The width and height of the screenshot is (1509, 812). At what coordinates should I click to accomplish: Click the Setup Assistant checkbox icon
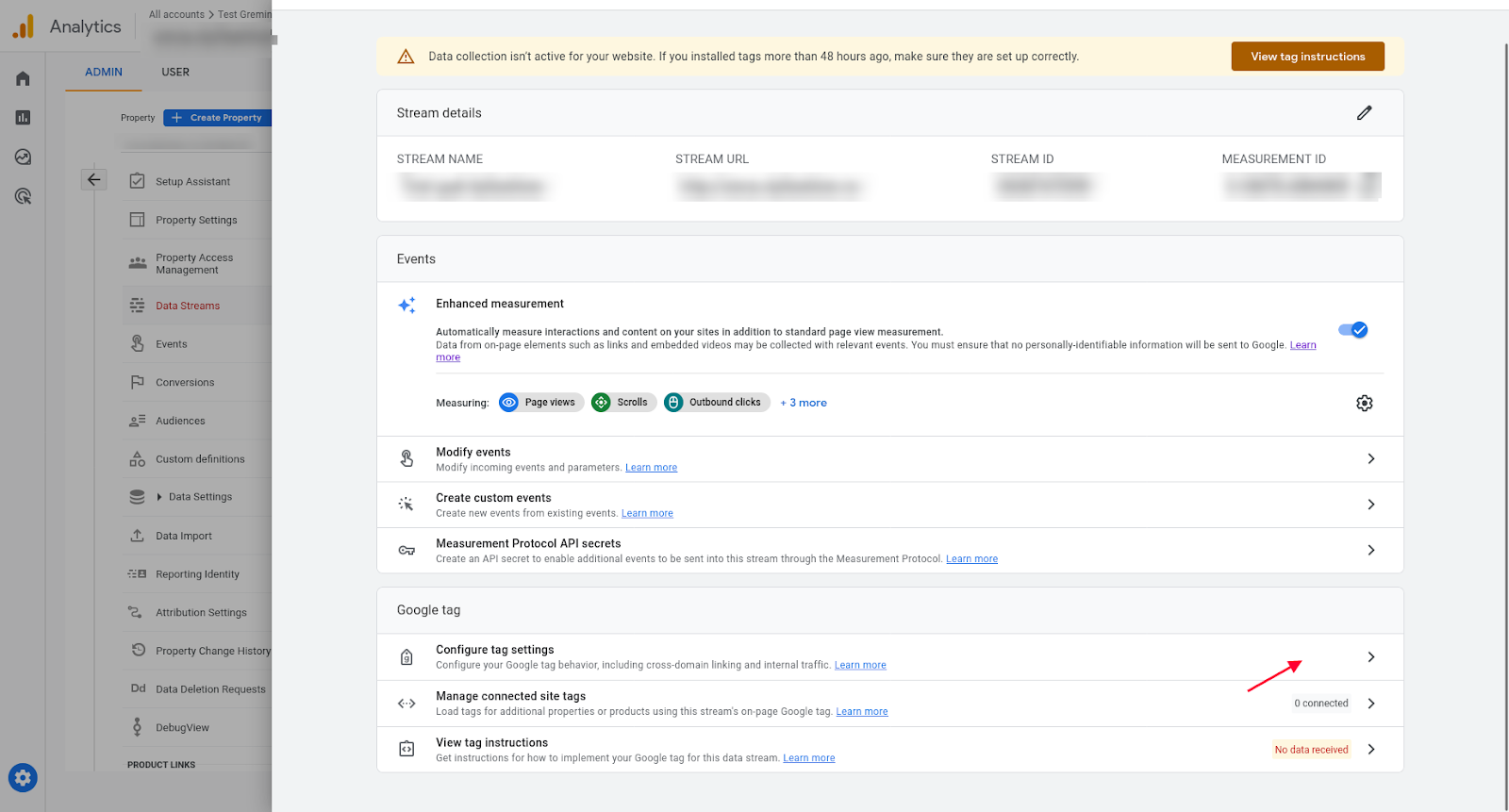(x=137, y=181)
